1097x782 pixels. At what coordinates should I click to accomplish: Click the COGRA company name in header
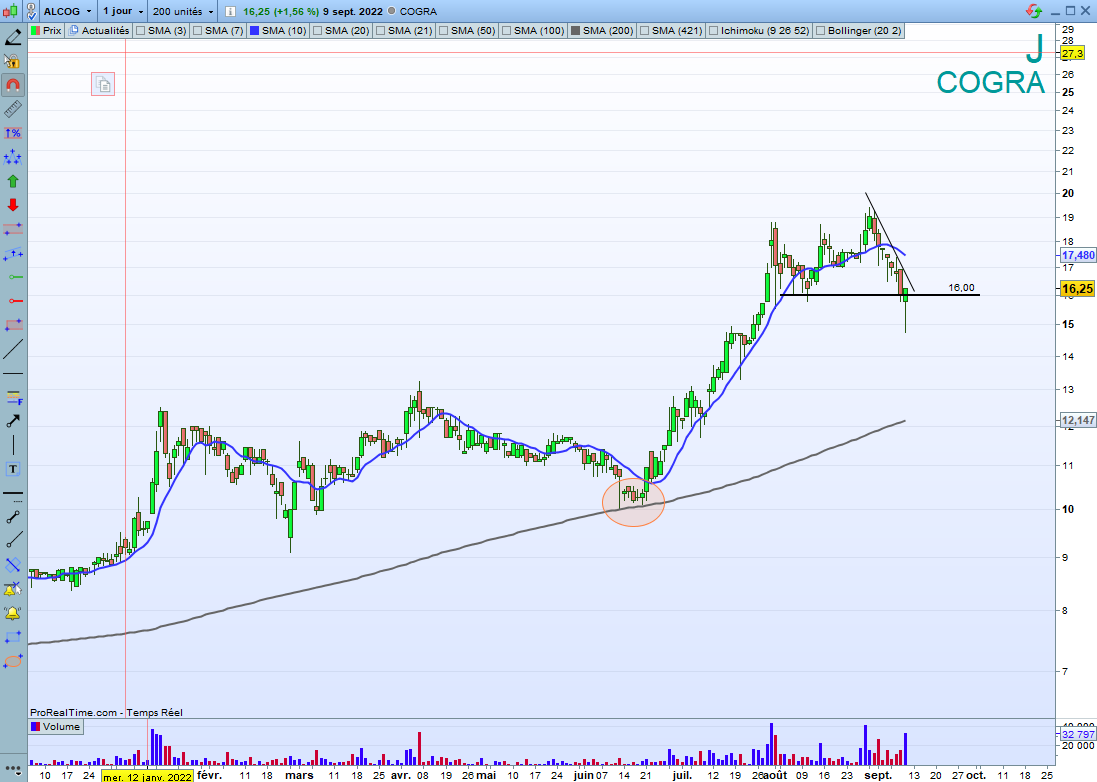418,11
